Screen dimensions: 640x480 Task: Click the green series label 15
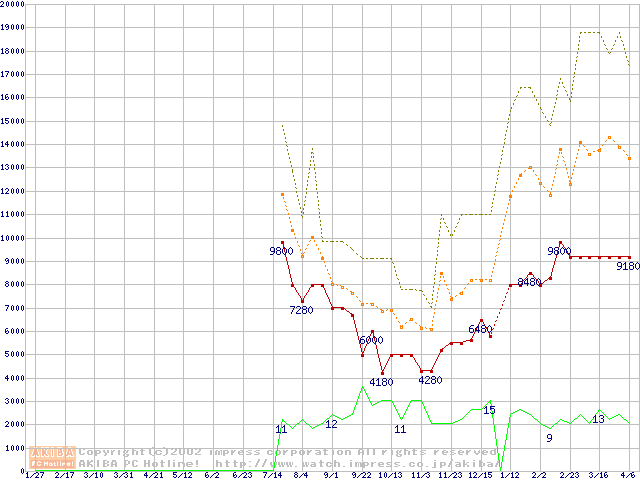point(489,410)
